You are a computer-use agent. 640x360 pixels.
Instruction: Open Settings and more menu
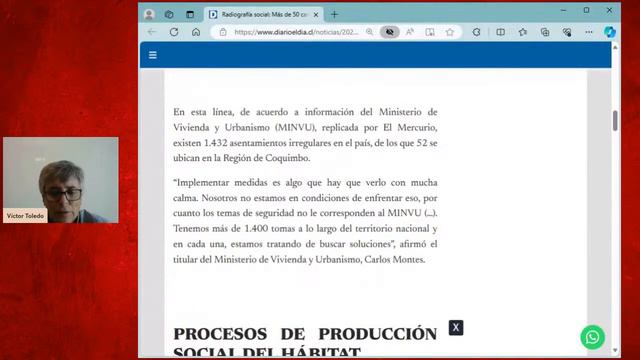click(589, 32)
